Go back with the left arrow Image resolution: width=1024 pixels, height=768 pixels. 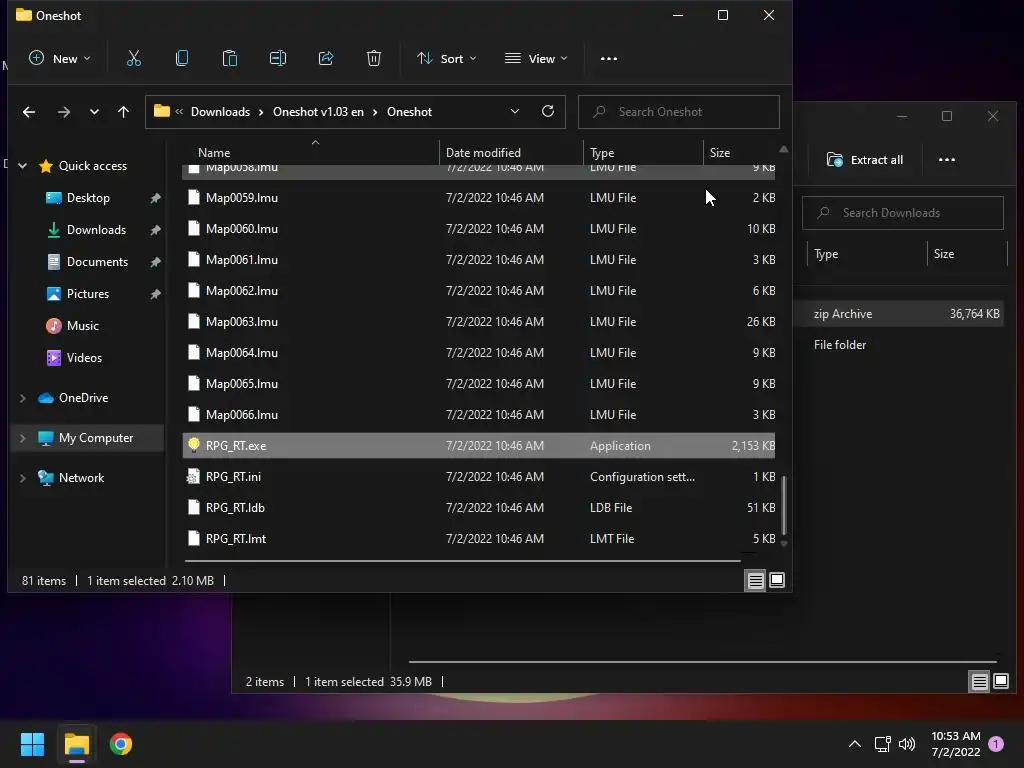[29, 112]
